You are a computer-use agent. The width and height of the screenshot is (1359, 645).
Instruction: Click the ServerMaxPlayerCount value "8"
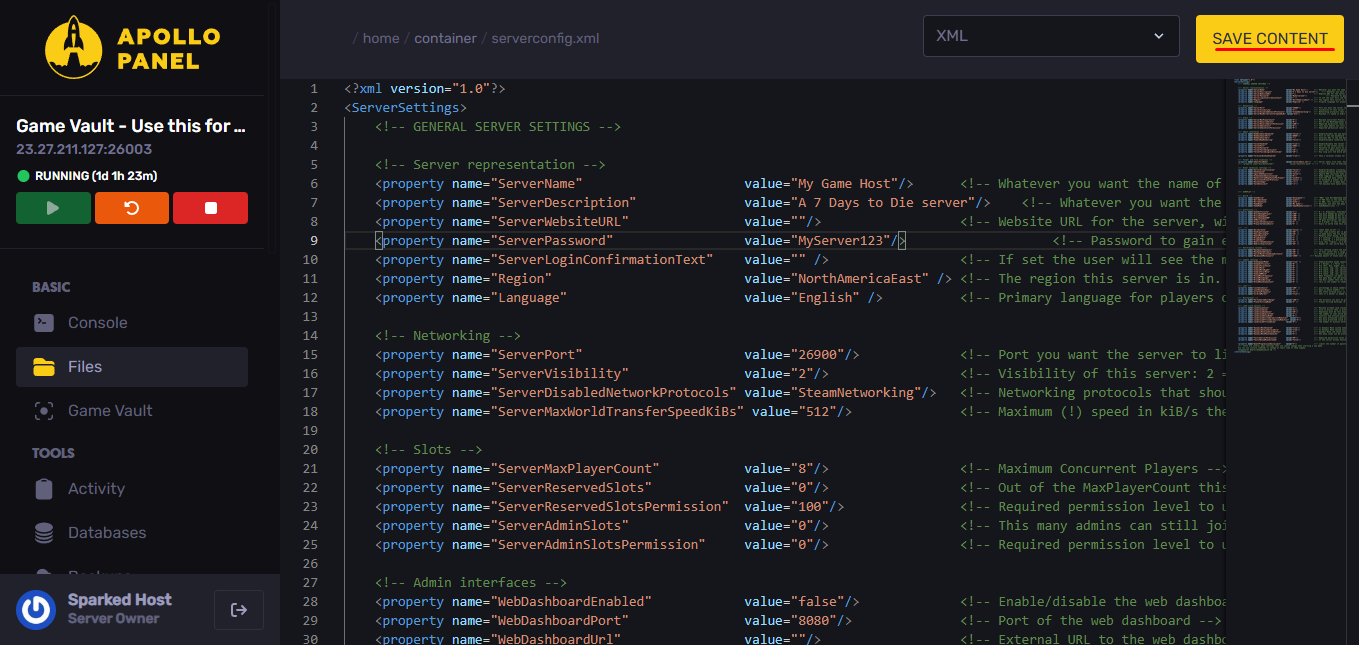coord(802,469)
